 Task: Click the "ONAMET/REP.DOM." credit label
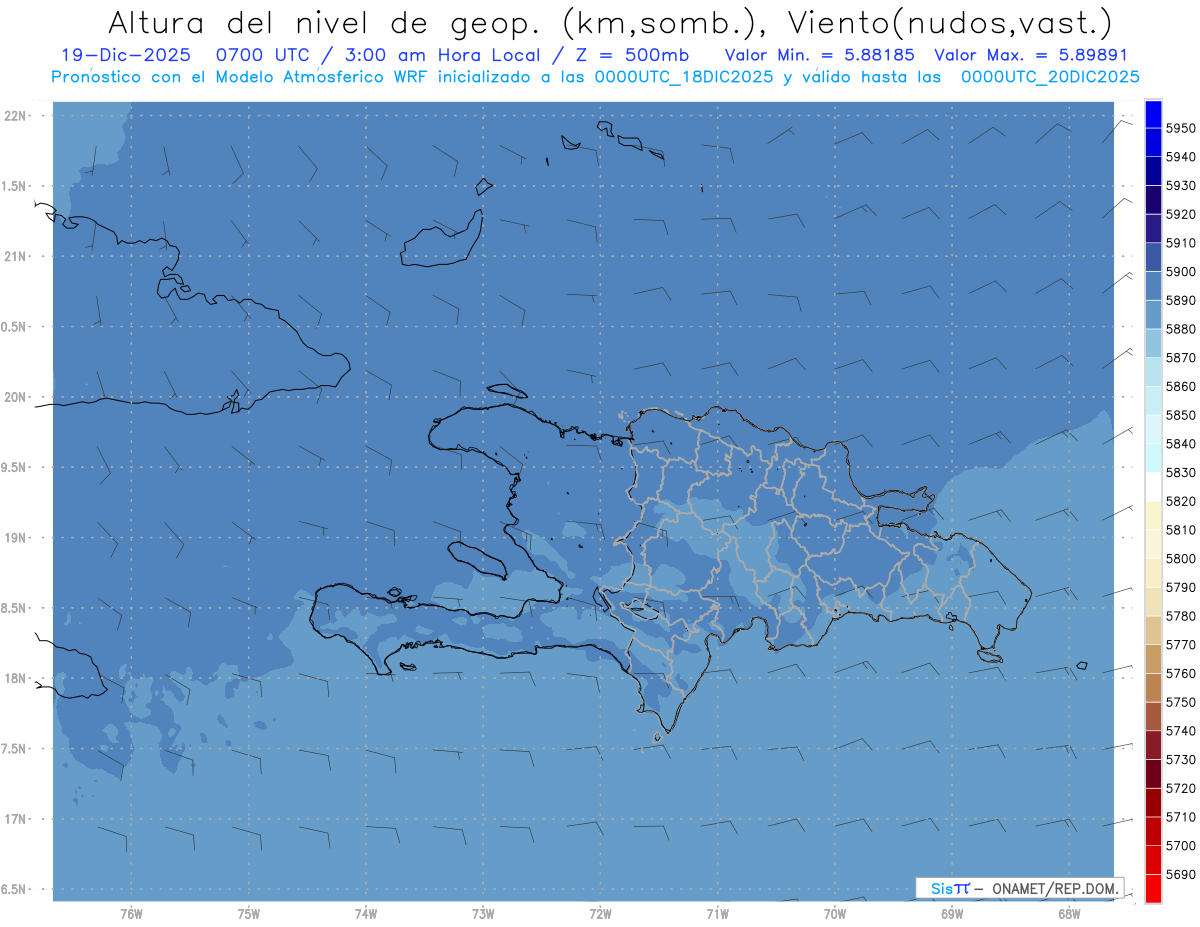pyautogui.click(x=1055, y=888)
